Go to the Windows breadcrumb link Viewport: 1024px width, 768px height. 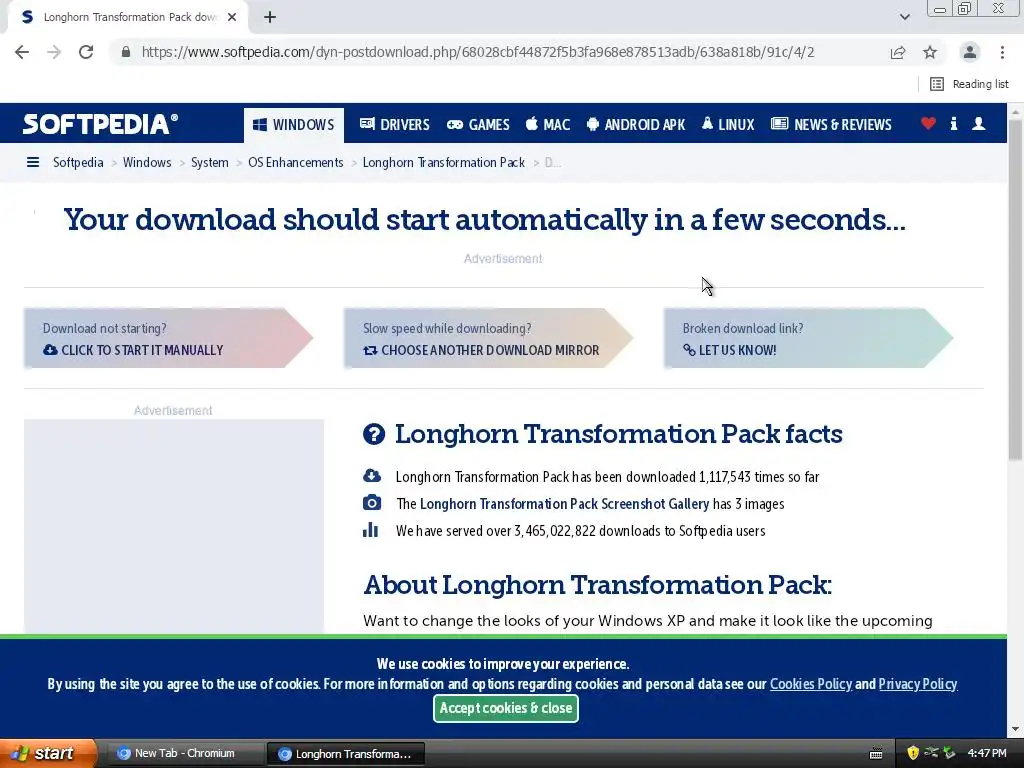pyautogui.click(x=147, y=162)
